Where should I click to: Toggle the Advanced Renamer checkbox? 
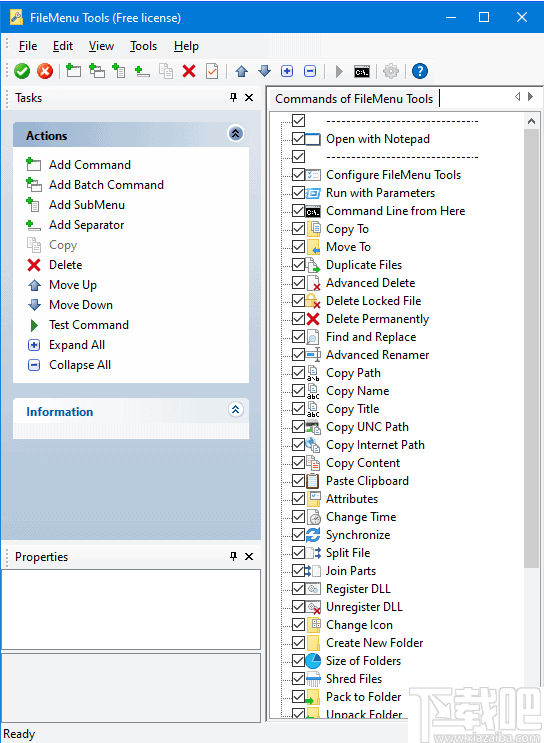click(x=298, y=355)
